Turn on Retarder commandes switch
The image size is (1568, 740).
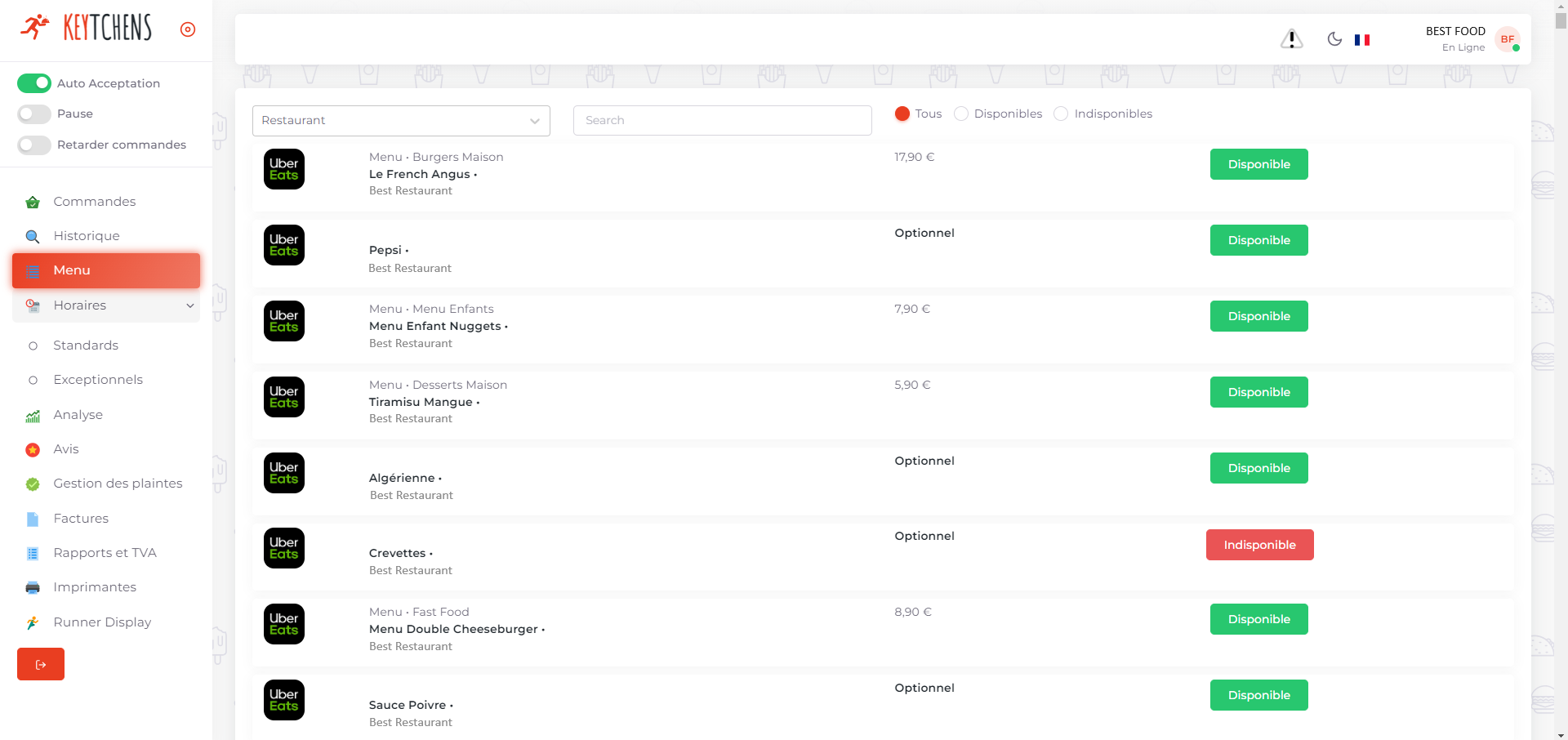pos(34,145)
